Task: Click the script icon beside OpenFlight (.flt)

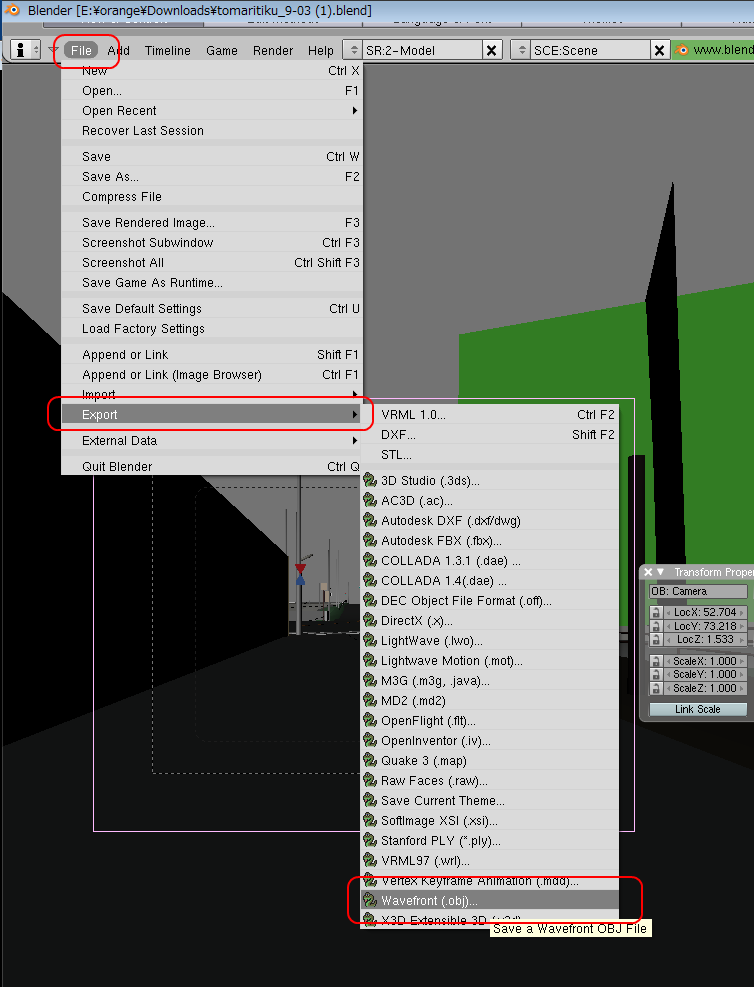Action: point(370,720)
